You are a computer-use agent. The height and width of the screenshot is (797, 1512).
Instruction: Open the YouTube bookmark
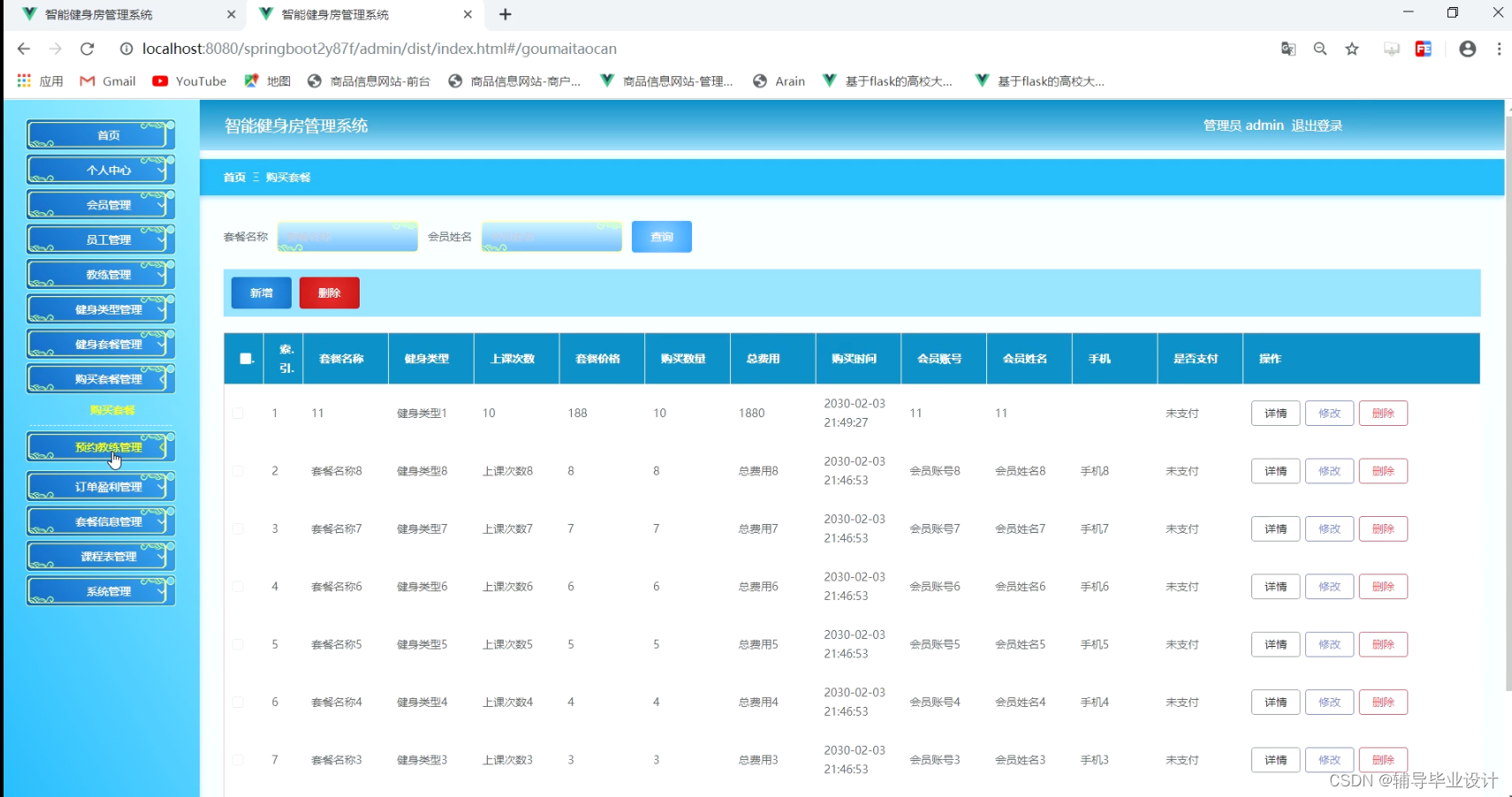coord(189,80)
